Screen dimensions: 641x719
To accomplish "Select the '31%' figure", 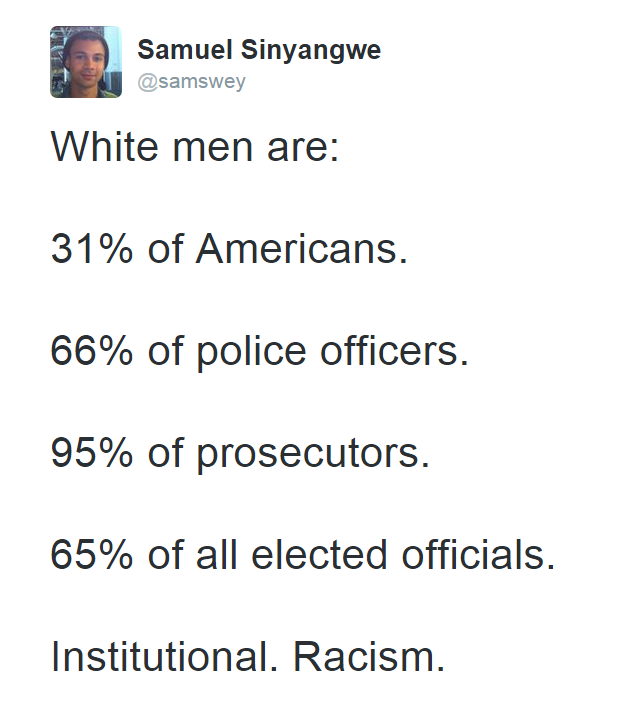I will point(92,249).
